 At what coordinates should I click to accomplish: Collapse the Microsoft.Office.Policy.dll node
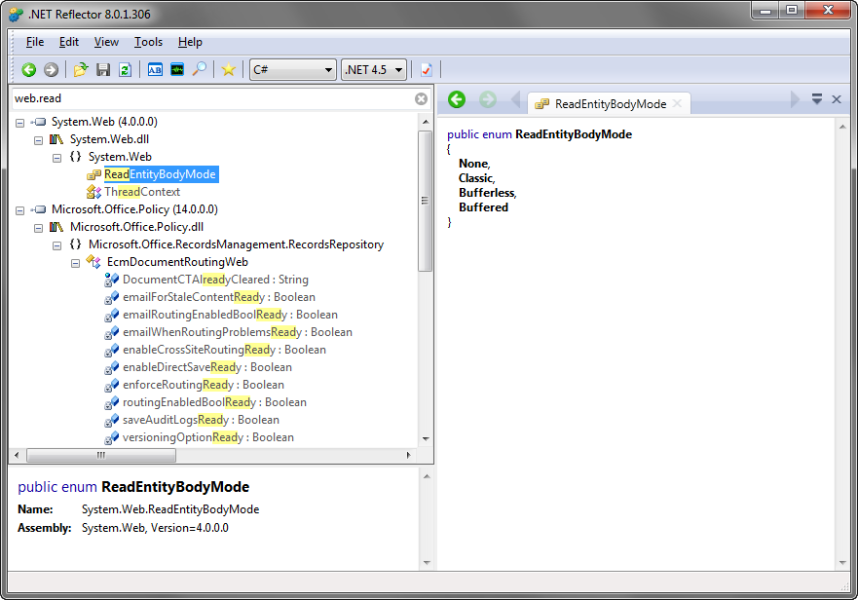[38, 228]
